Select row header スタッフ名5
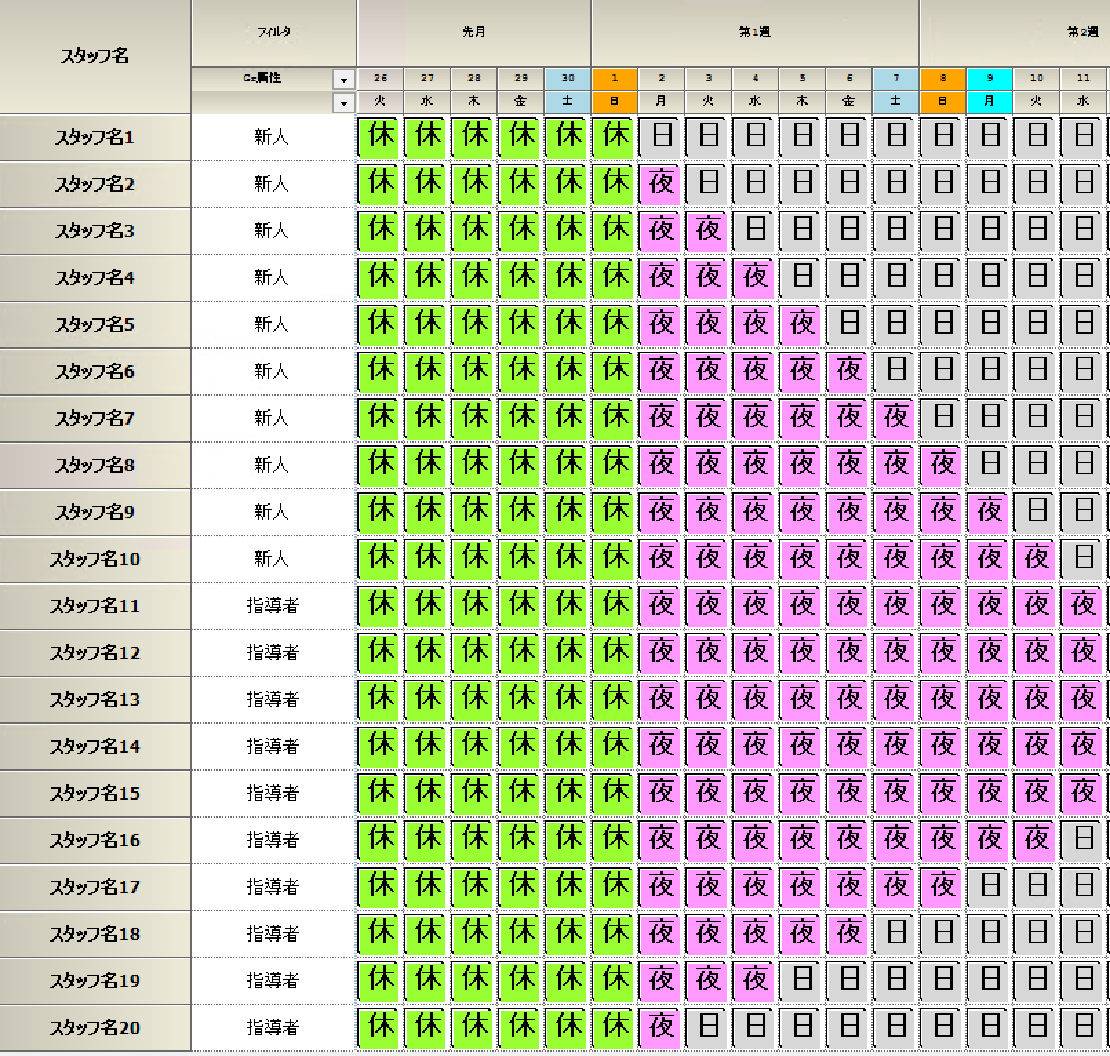1110x1056 pixels. [95, 325]
